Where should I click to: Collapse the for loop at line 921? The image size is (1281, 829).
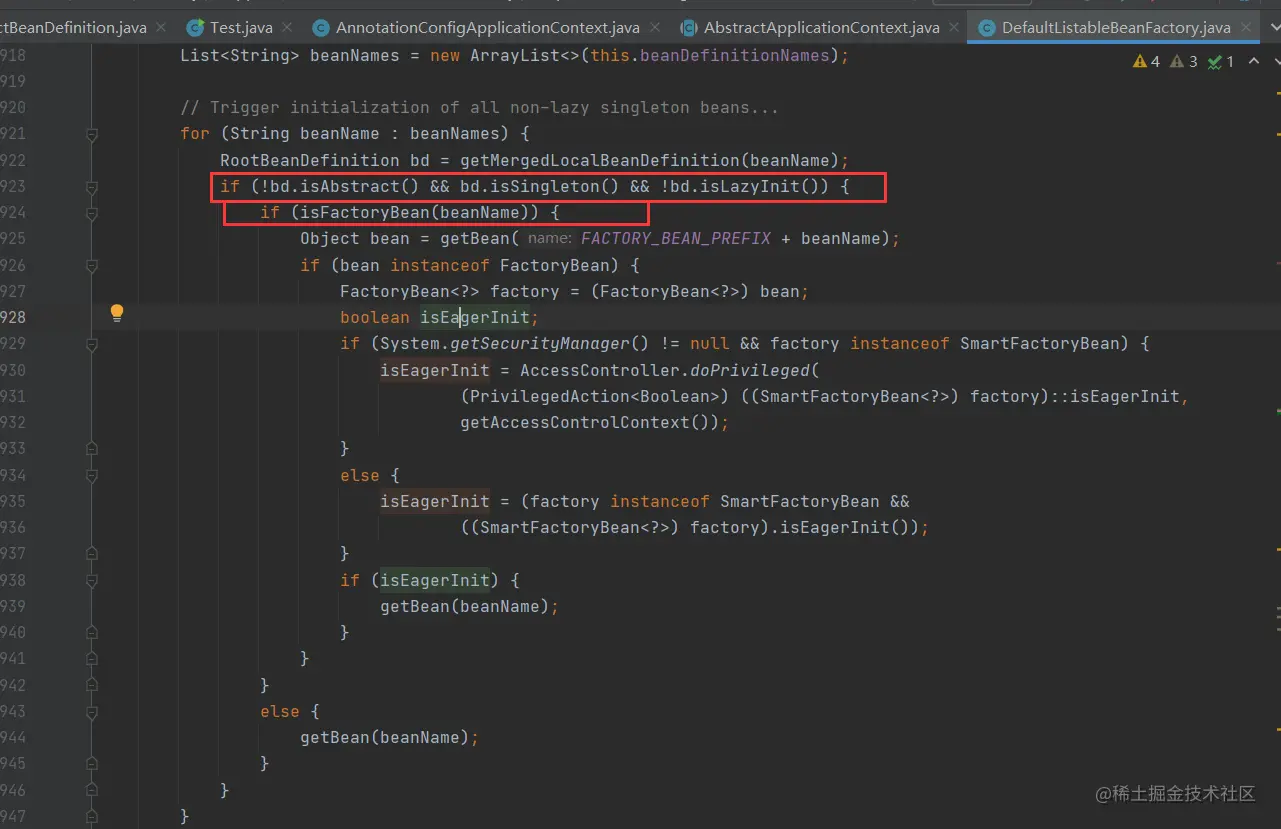tap(92, 134)
